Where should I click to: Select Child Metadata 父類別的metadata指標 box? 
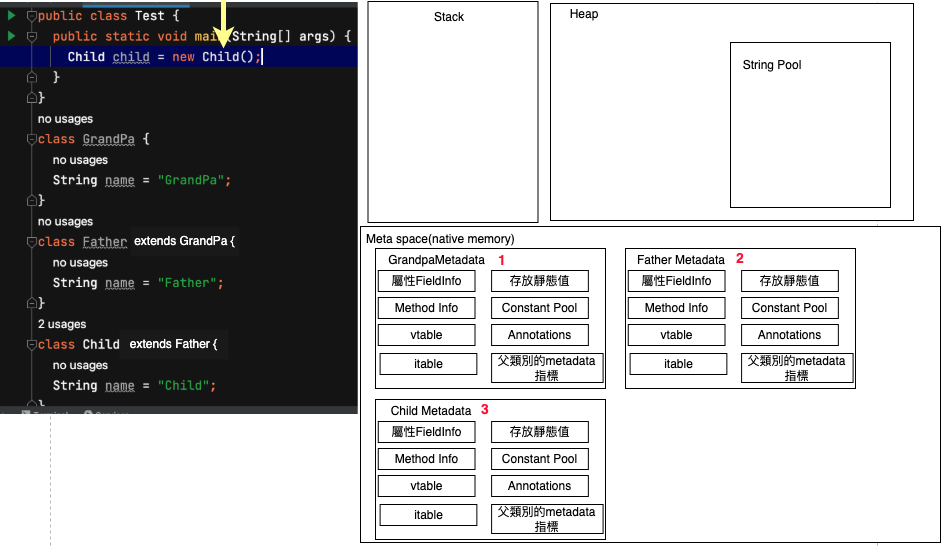pos(547,519)
